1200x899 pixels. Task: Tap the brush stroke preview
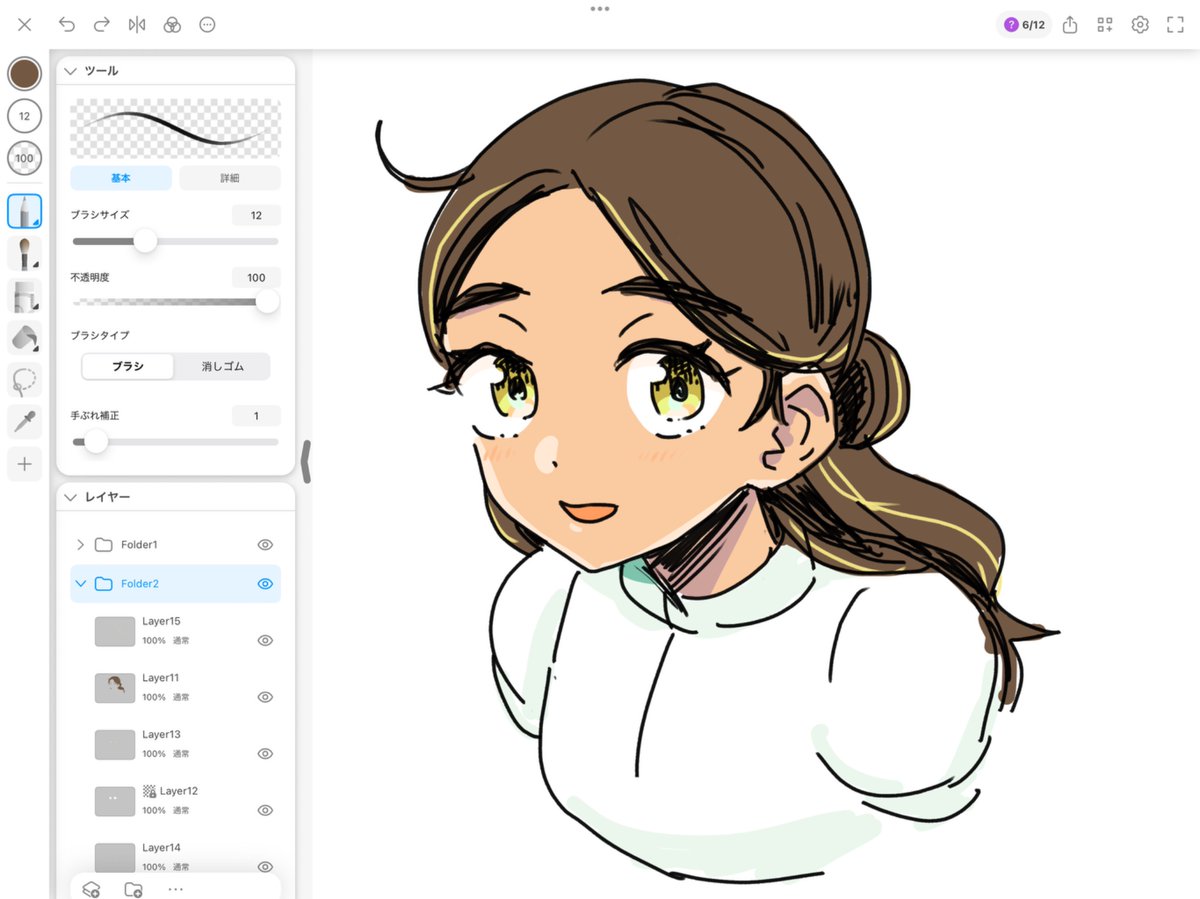175,128
